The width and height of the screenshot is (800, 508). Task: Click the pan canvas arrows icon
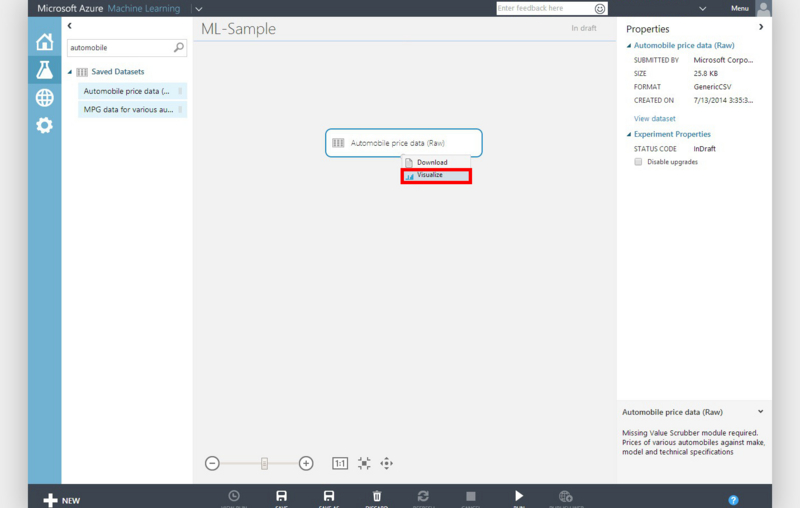click(387, 463)
